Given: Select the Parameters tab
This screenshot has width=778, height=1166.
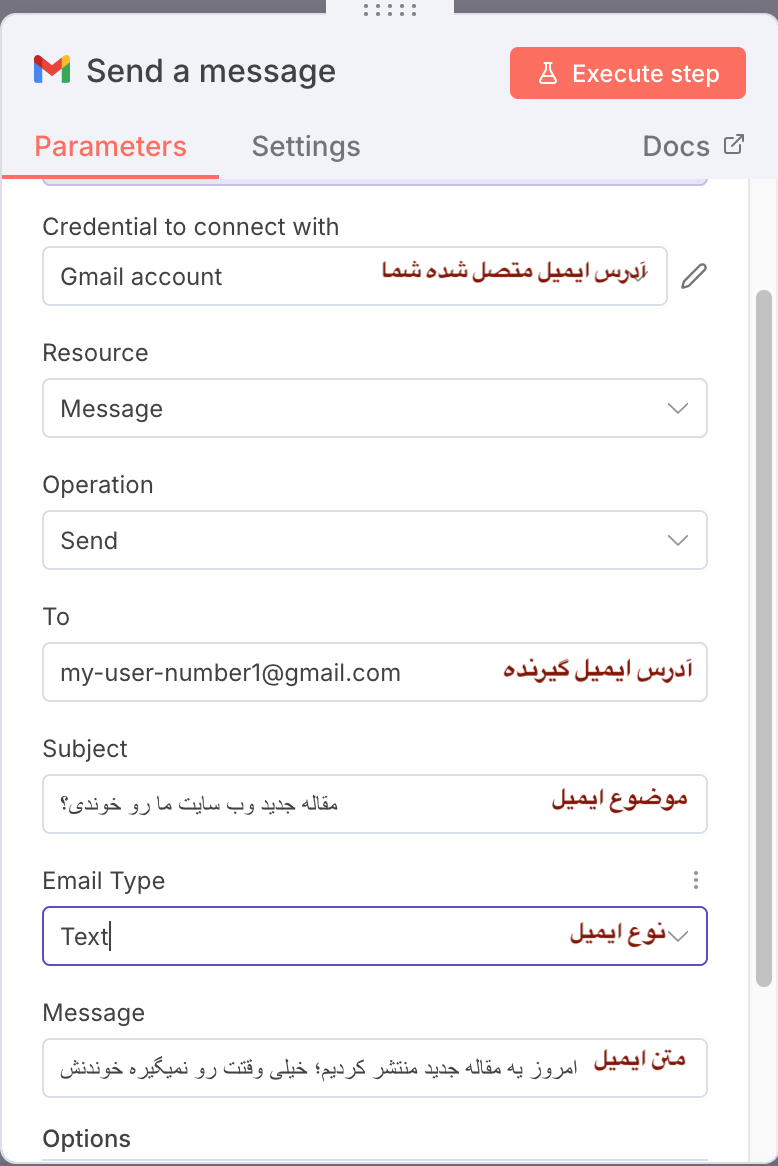Looking at the screenshot, I should point(110,146).
